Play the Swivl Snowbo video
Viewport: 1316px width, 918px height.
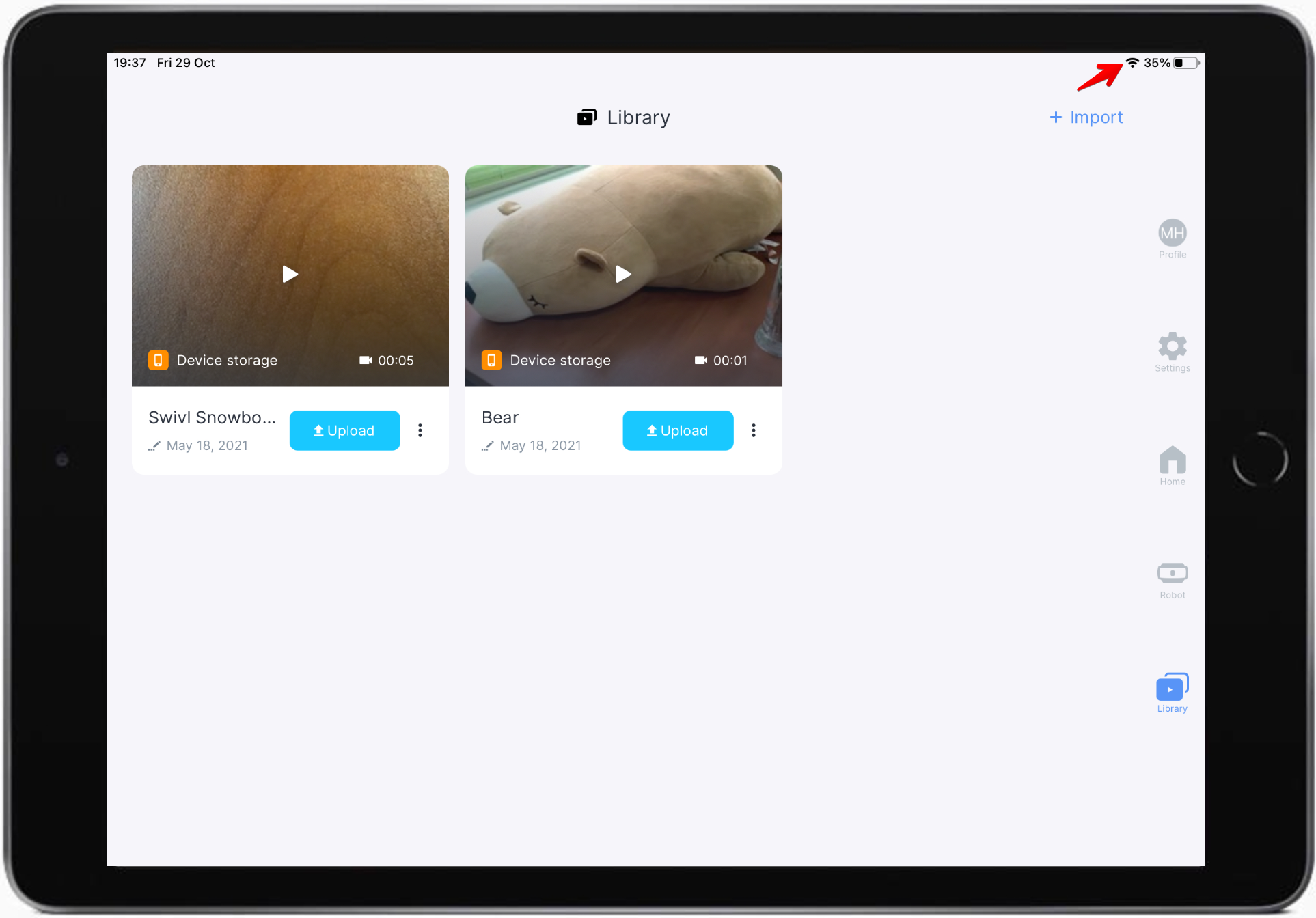pyautogui.click(x=291, y=274)
